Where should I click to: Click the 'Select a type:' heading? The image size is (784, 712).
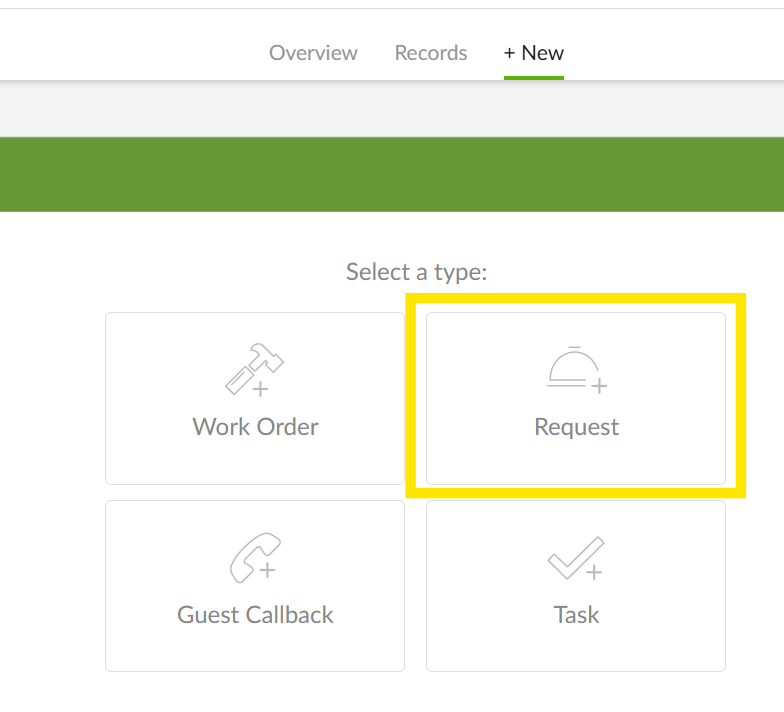pos(416,272)
